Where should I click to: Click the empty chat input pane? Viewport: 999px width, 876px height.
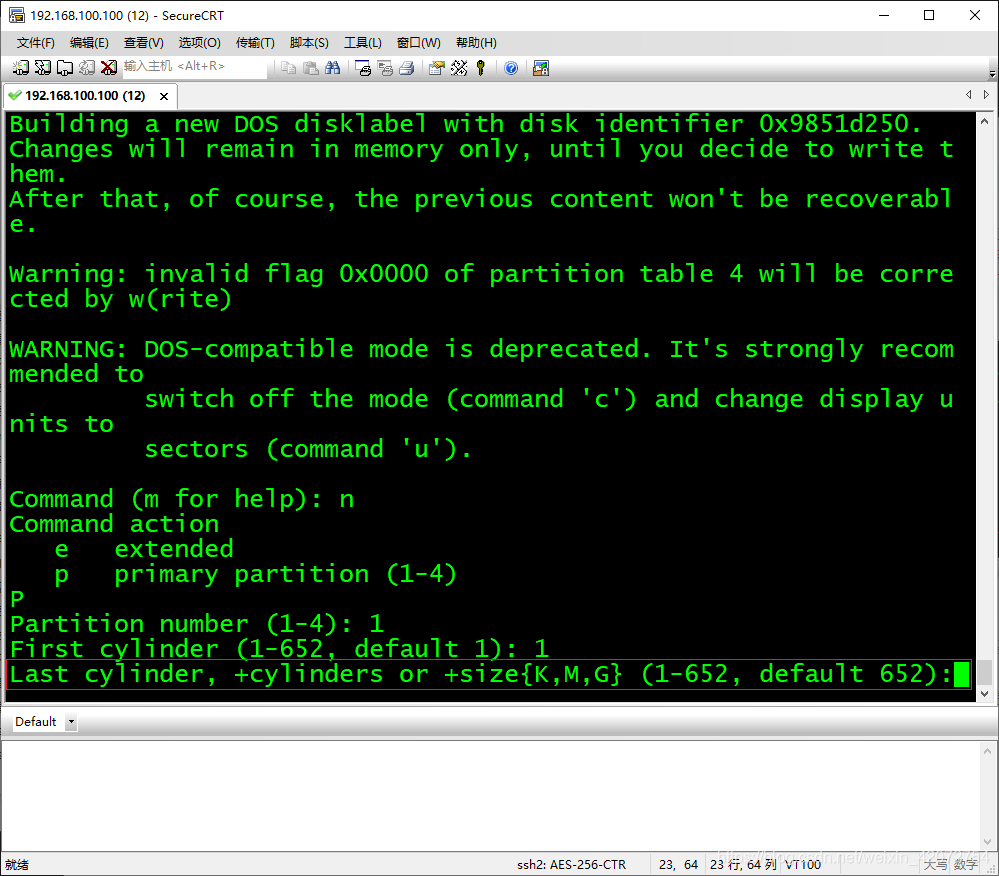click(x=491, y=796)
